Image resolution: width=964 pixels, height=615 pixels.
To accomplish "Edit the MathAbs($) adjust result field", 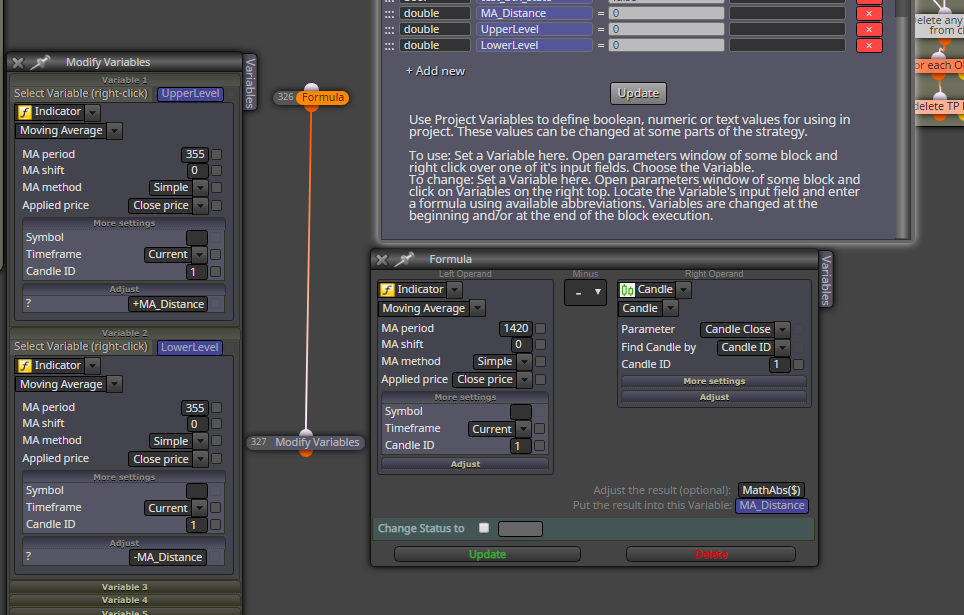I will tap(772, 490).
